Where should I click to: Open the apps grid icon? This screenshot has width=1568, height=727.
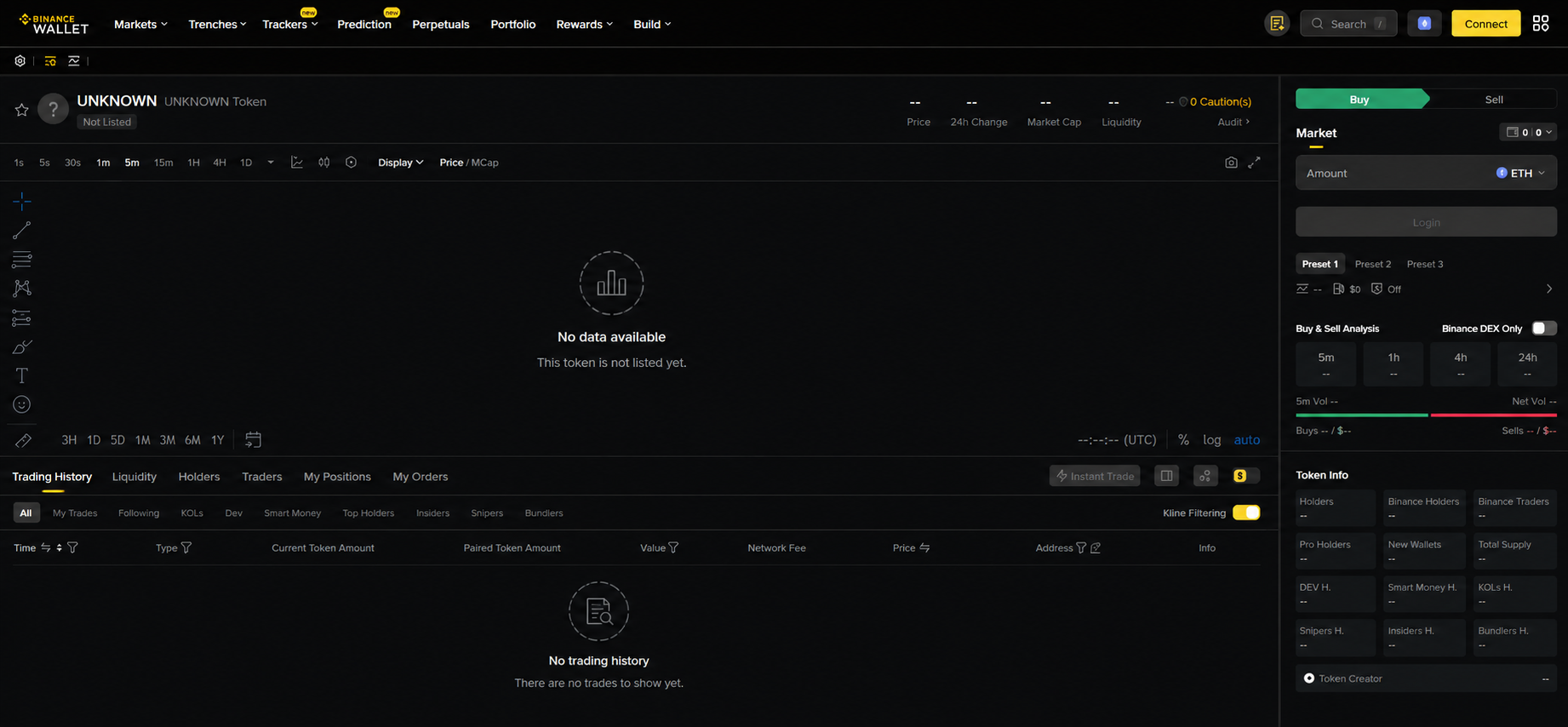point(1541,24)
